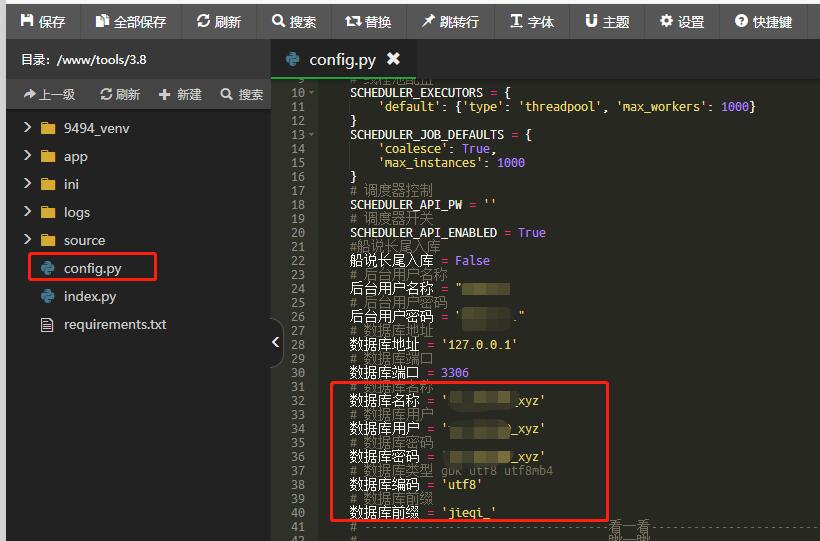Click SCHEDULER_API_ENABLED on line 20
The image size is (820, 541).
(423, 232)
